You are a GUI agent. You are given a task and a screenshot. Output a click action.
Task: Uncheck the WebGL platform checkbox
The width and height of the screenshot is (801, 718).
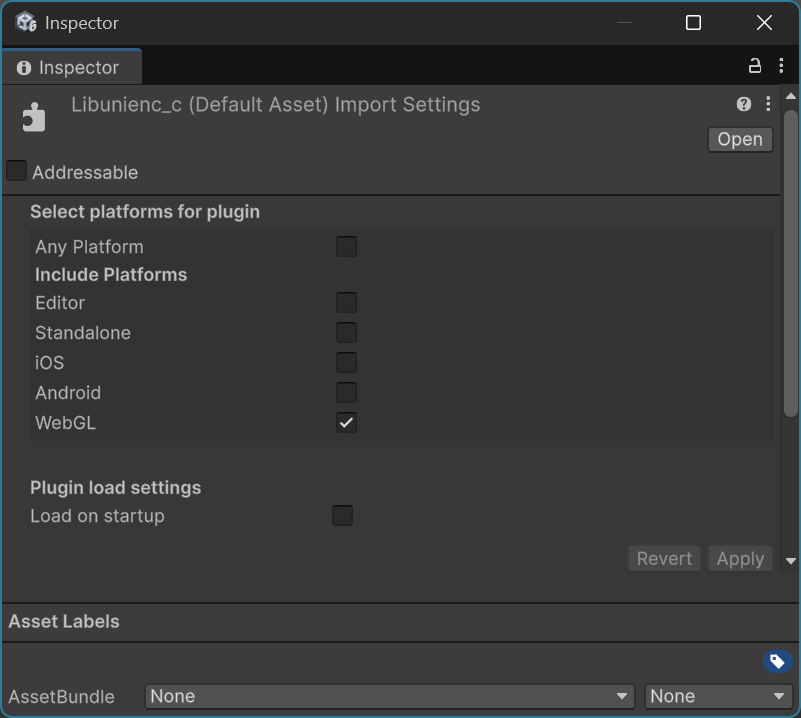346,423
